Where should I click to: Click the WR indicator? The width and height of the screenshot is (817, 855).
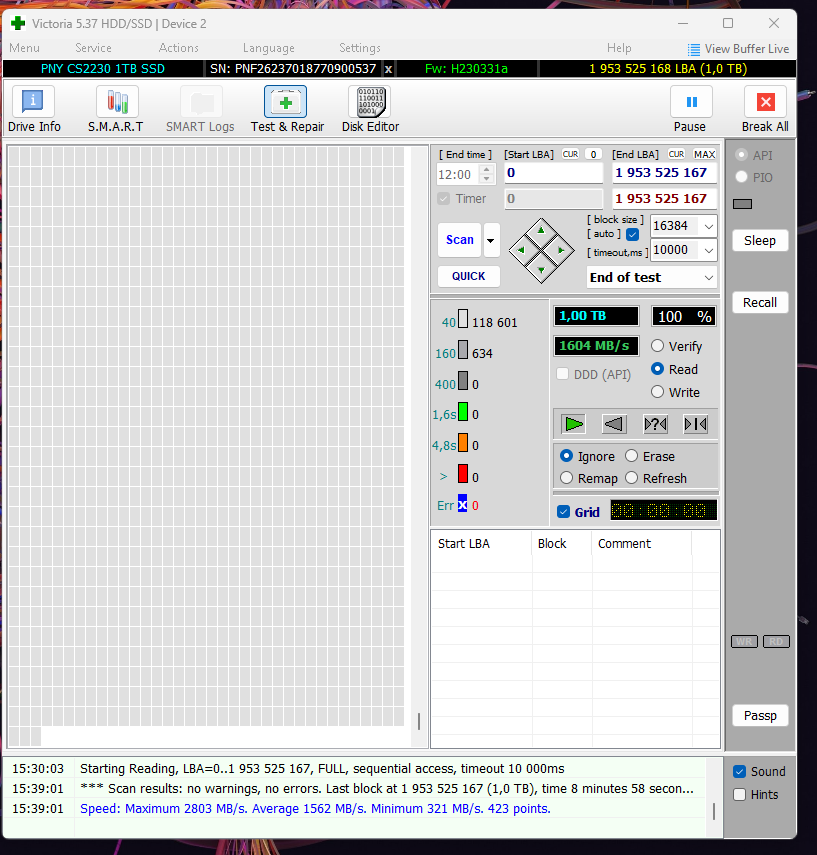tap(744, 641)
